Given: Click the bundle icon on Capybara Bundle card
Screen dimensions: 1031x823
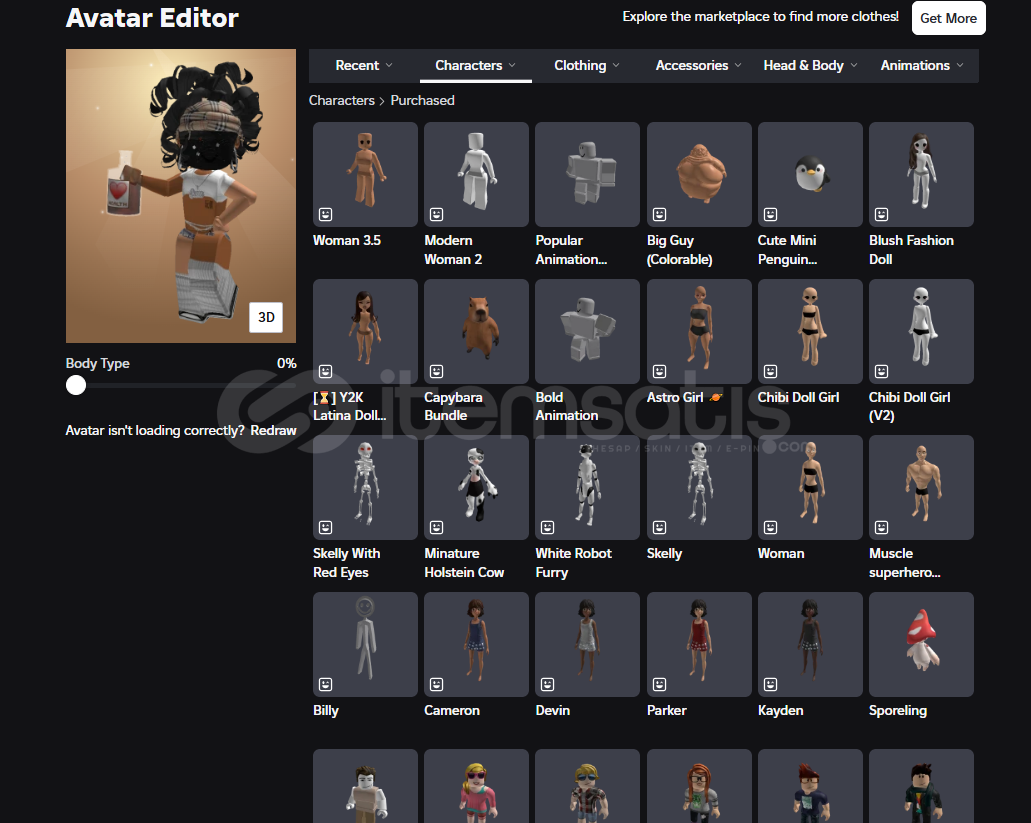Looking at the screenshot, I should pos(437,371).
